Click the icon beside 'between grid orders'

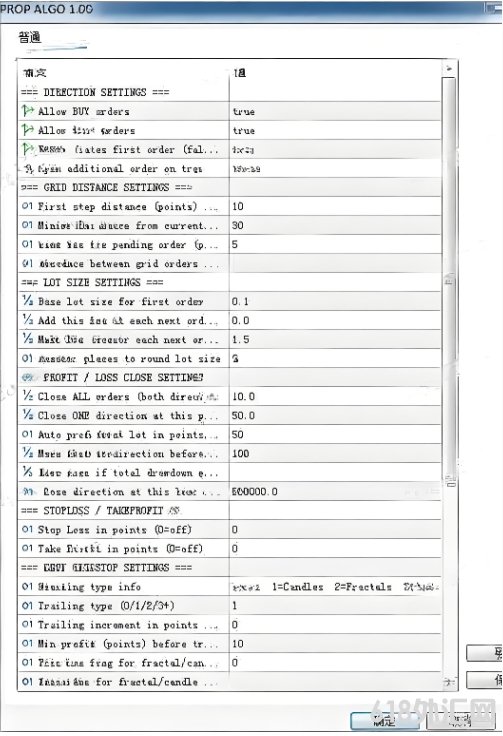(28, 263)
